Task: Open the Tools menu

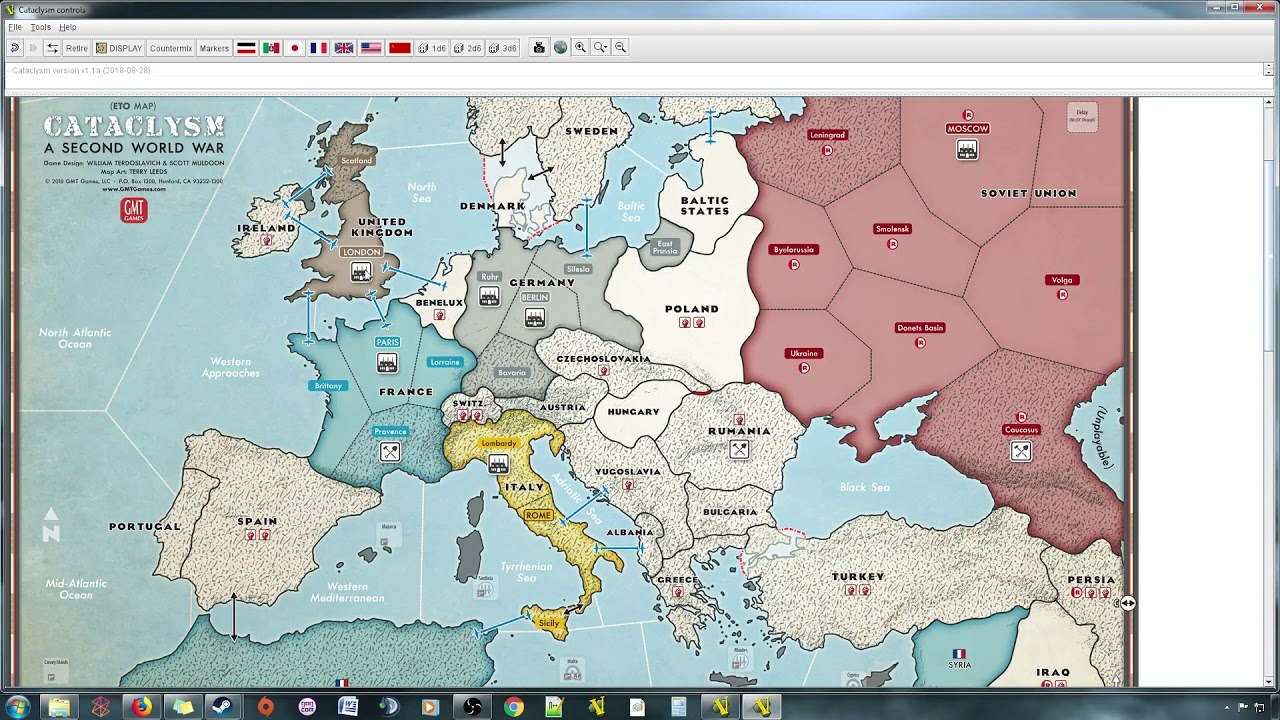Action: [x=40, y=27]
